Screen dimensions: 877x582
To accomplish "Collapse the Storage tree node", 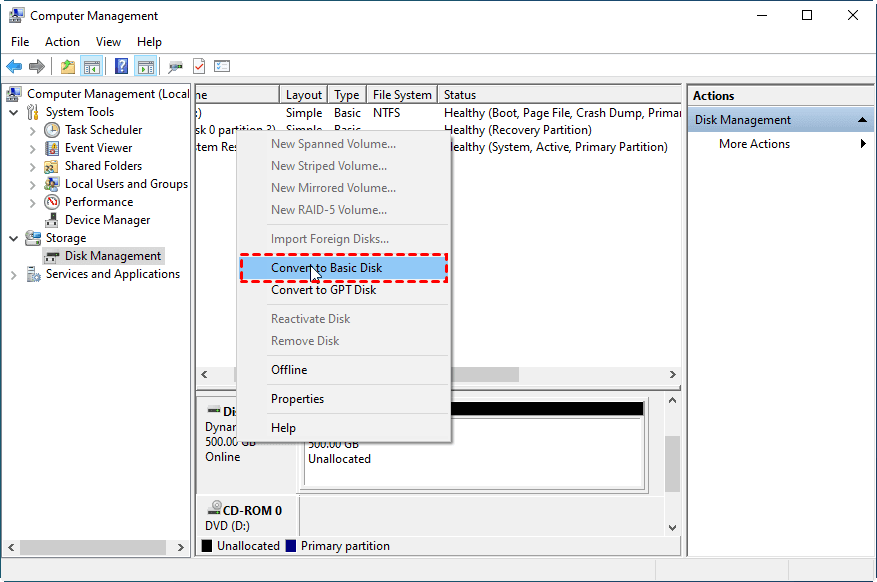I will click(x=13, y=238).
